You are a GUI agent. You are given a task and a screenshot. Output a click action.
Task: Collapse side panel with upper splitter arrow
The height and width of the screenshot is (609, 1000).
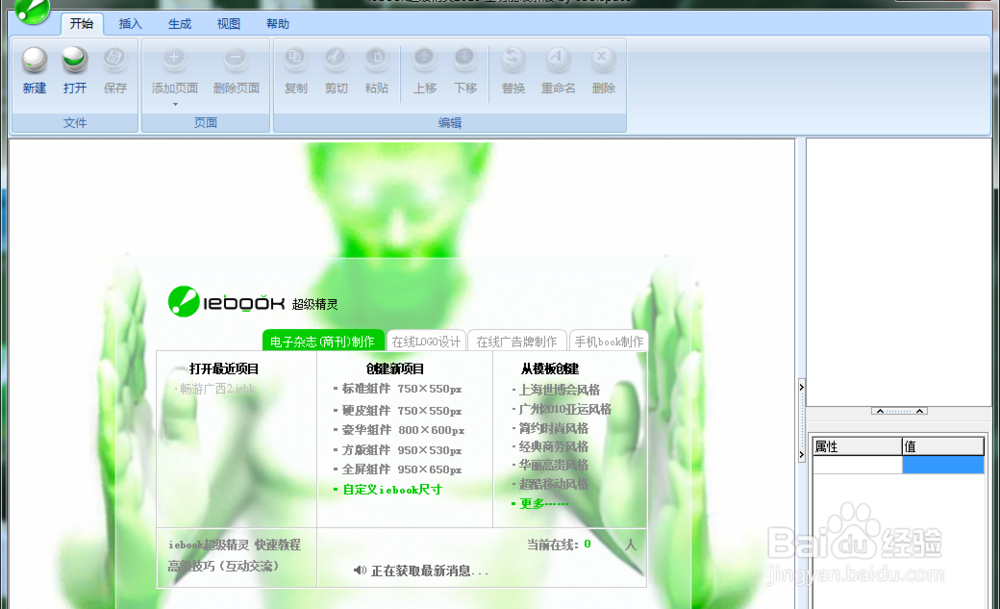[802, 387]
